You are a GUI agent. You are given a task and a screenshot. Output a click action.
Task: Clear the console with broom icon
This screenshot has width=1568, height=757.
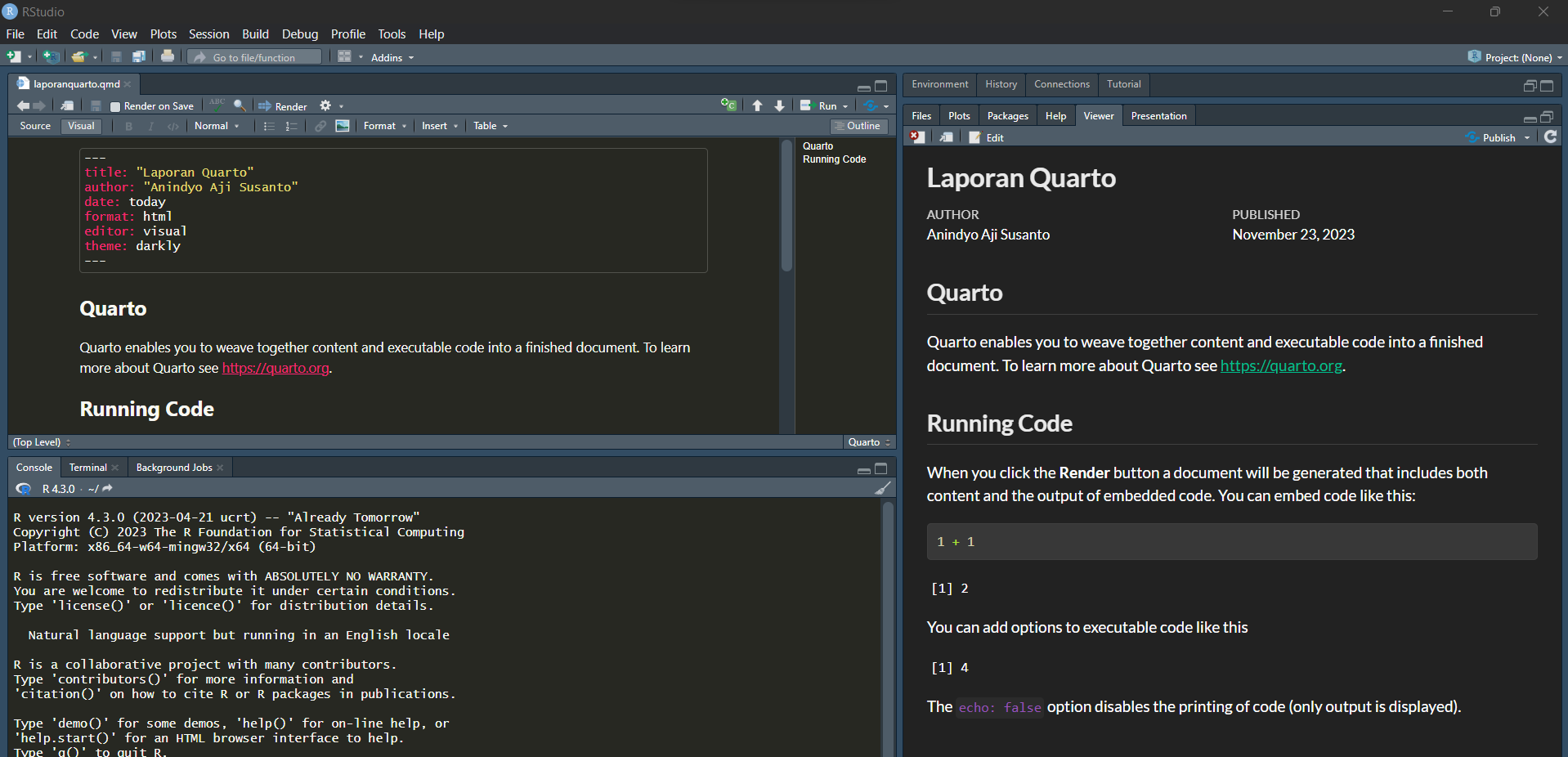coord(883,488)
